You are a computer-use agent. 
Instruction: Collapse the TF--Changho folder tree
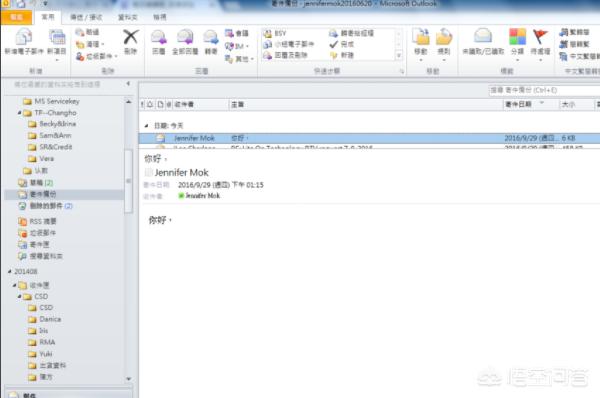tap(19, 113)
